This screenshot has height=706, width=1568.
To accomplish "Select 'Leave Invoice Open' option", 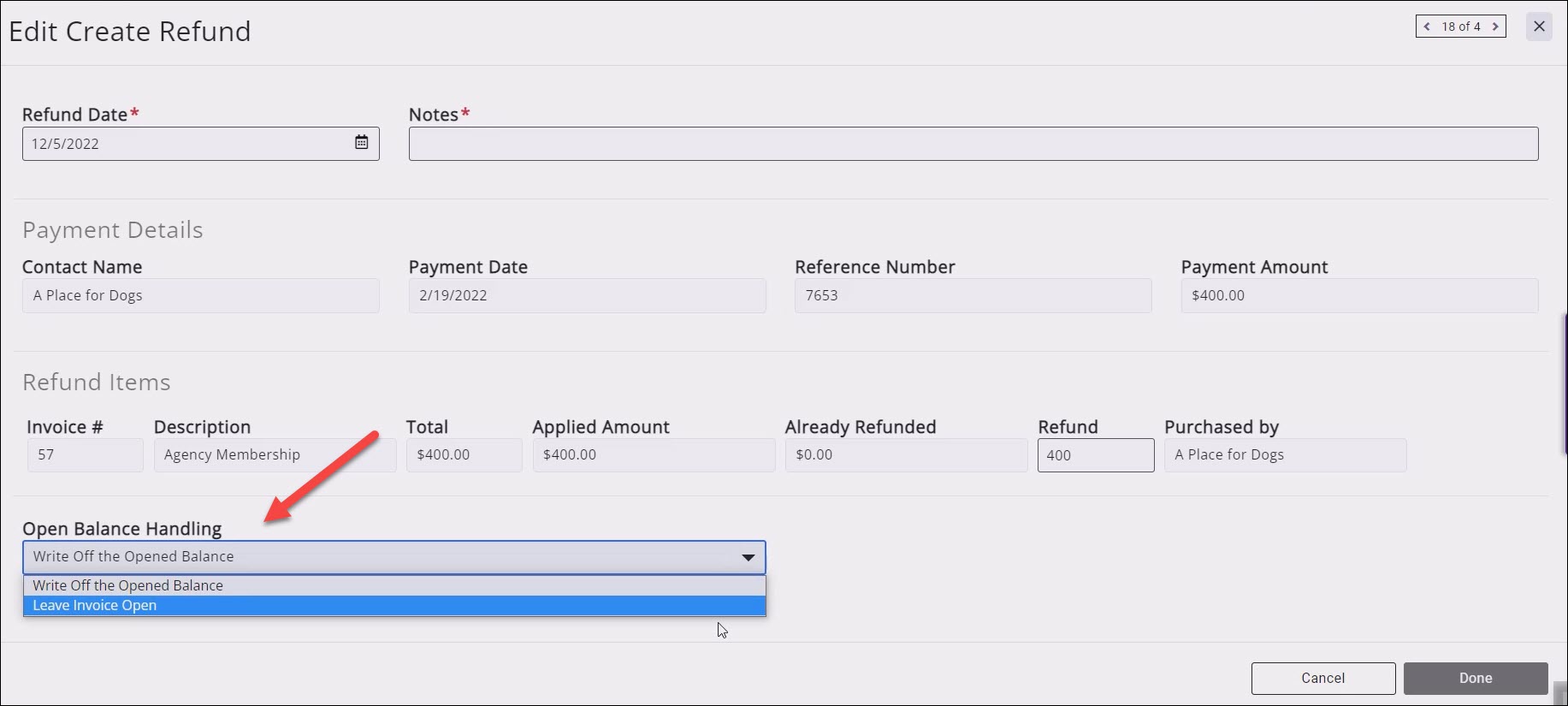I will pos(393,606).
